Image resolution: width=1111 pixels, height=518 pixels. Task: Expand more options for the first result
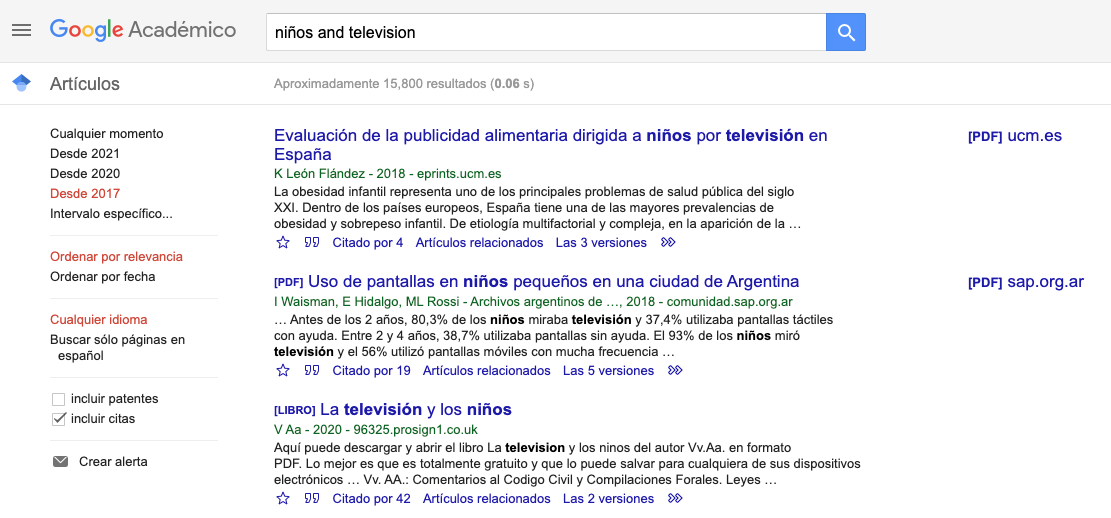(669, 243)
